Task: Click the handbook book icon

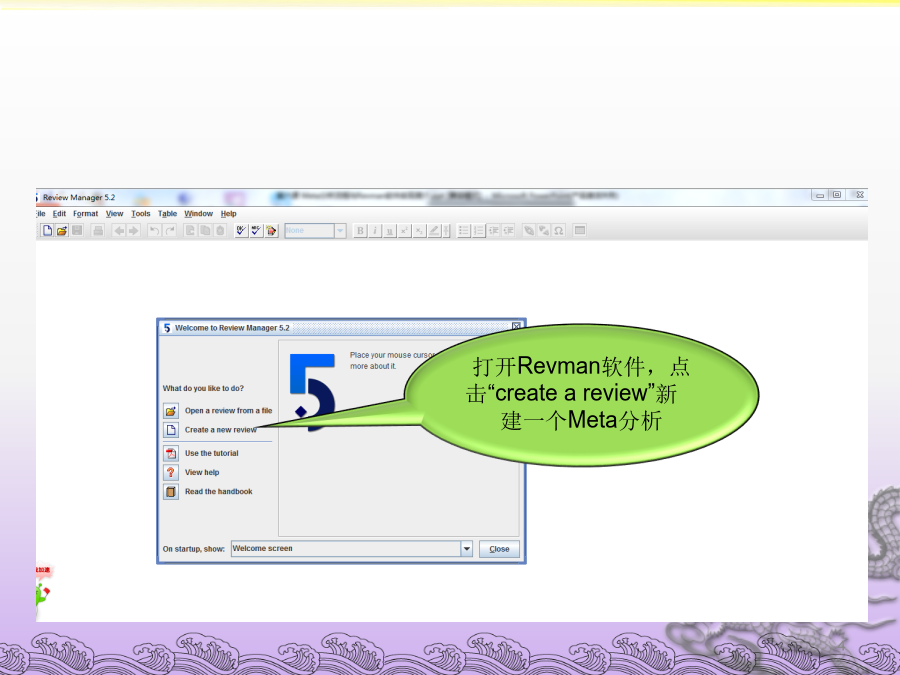Action: point(170,492)
